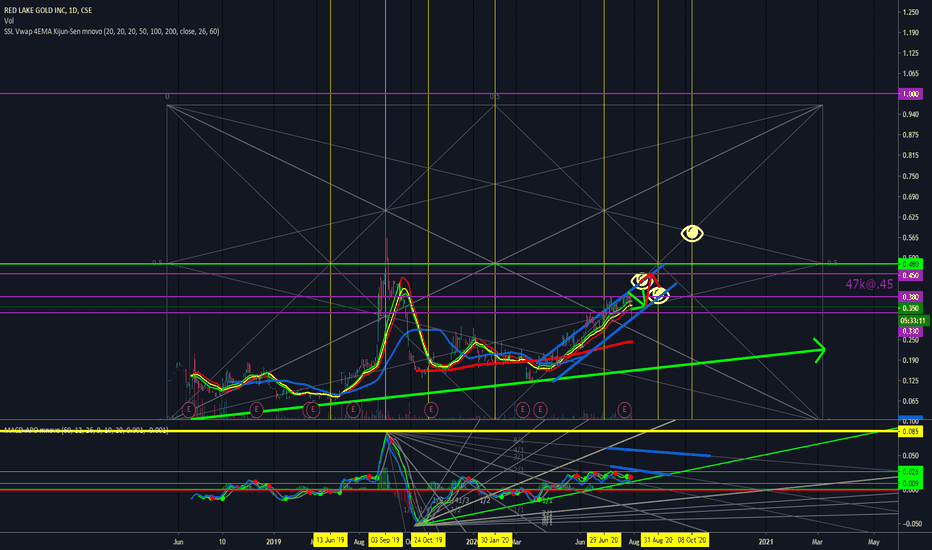The height and width of the screenshot is (550, 932).
Task: Click the green 0.009 MACD level label
Action: [x=910, y=483]
